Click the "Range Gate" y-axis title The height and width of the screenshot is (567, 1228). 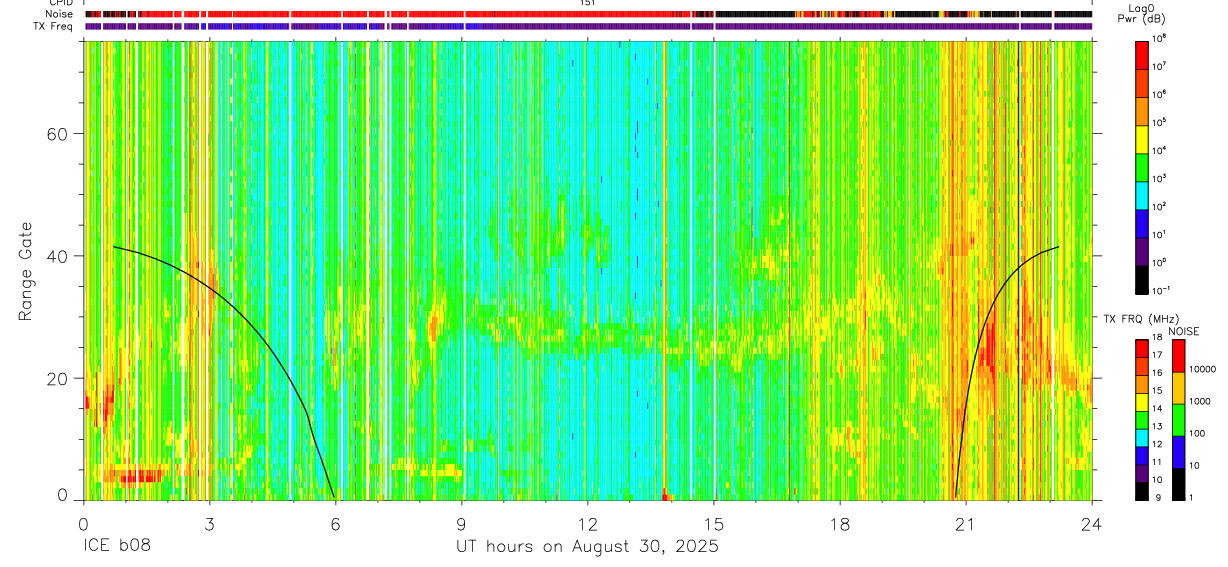(x=26, y=271)
